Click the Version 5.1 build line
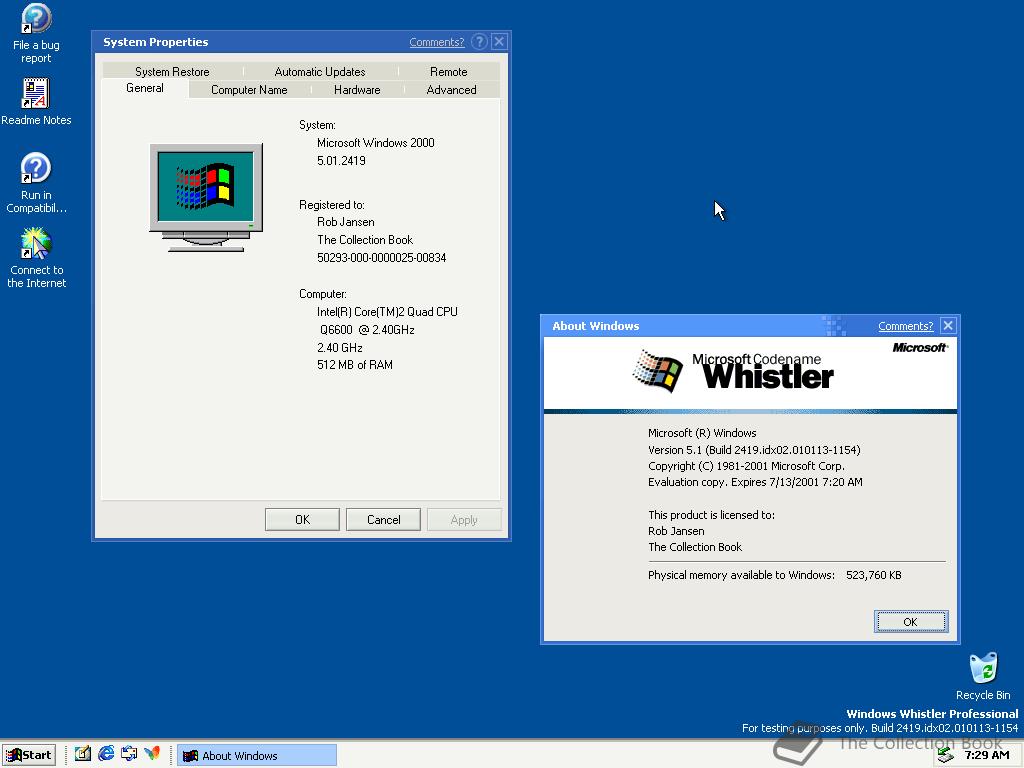 pyautogui.click(x=754, y=450)
